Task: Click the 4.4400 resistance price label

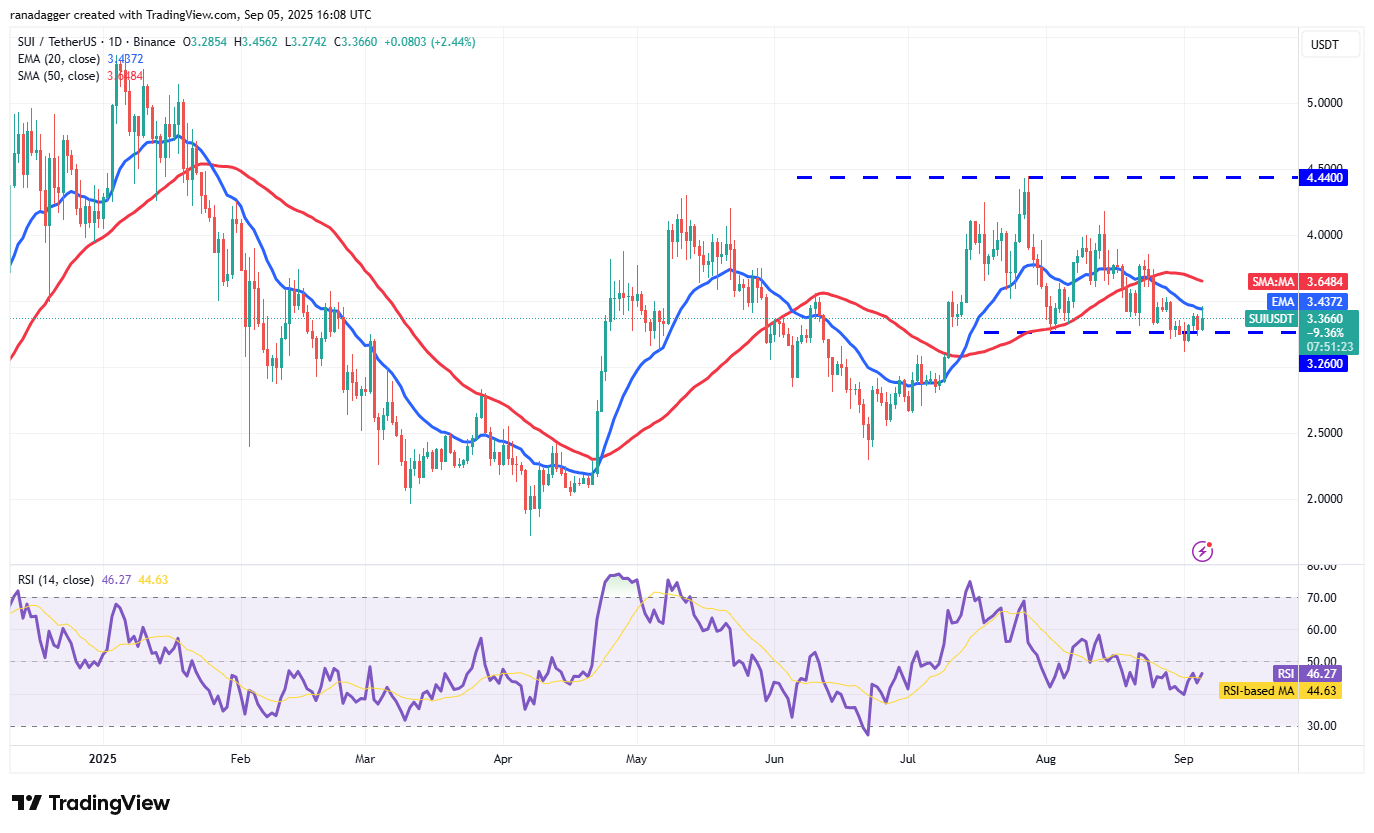Action: (1323, 177)
